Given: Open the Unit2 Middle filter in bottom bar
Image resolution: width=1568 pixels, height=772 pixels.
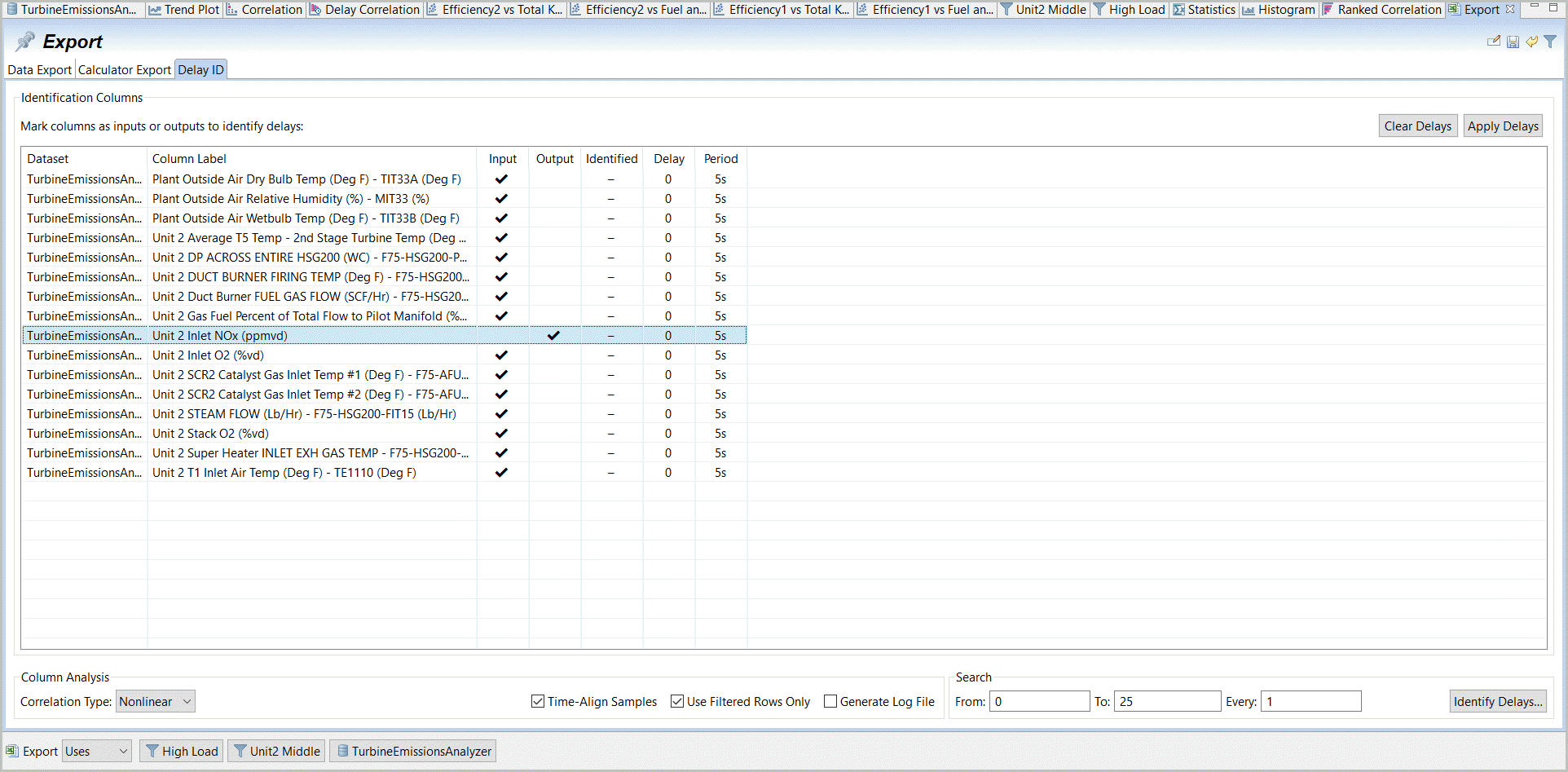Looking at the screenshot, I should (x=276, y=751).
